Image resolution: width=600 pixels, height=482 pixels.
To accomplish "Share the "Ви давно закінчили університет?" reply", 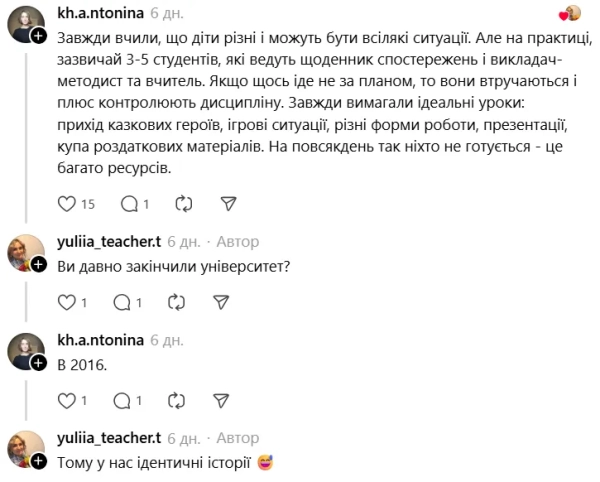I will tap(222, 302).
